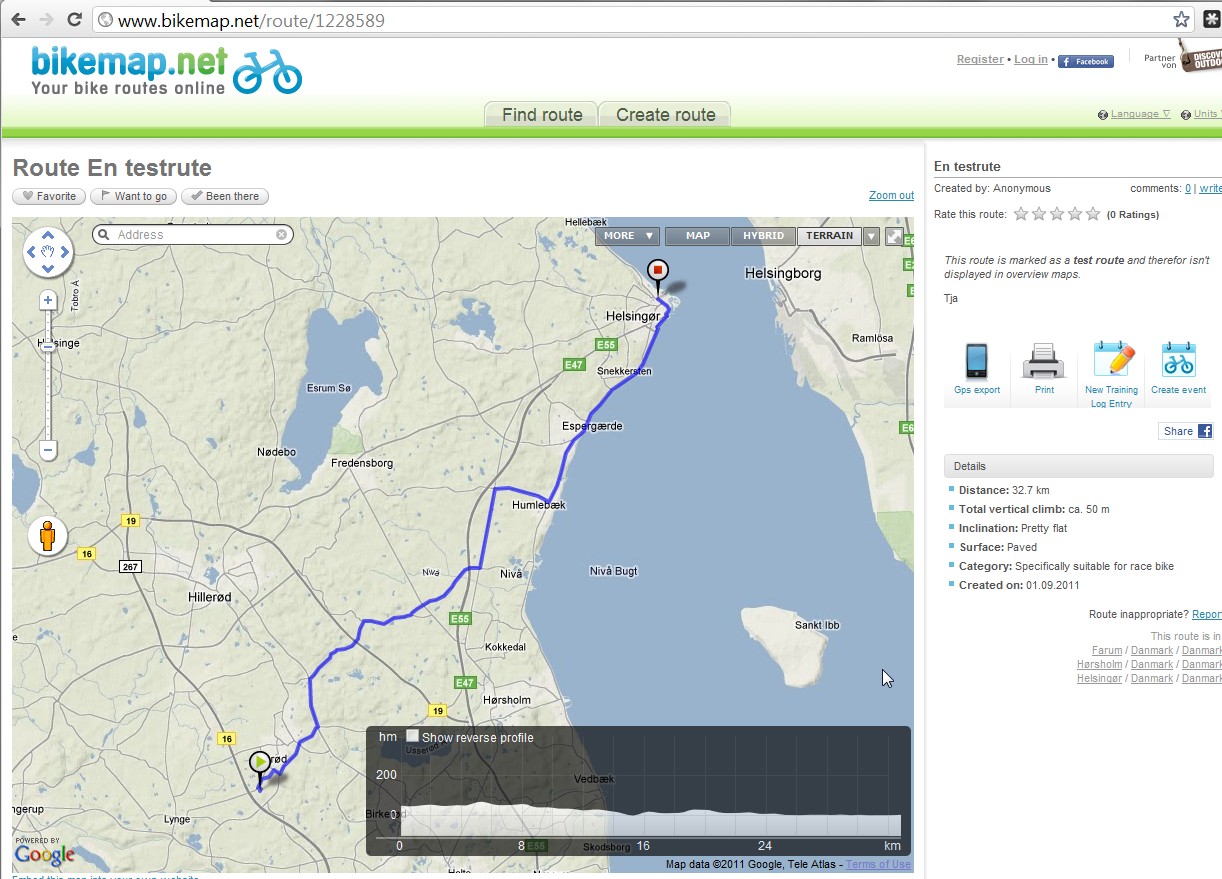Viewport: 1222px width, 879px height.
Task: Pan map left with arrow control
Action: pos(32,252)
